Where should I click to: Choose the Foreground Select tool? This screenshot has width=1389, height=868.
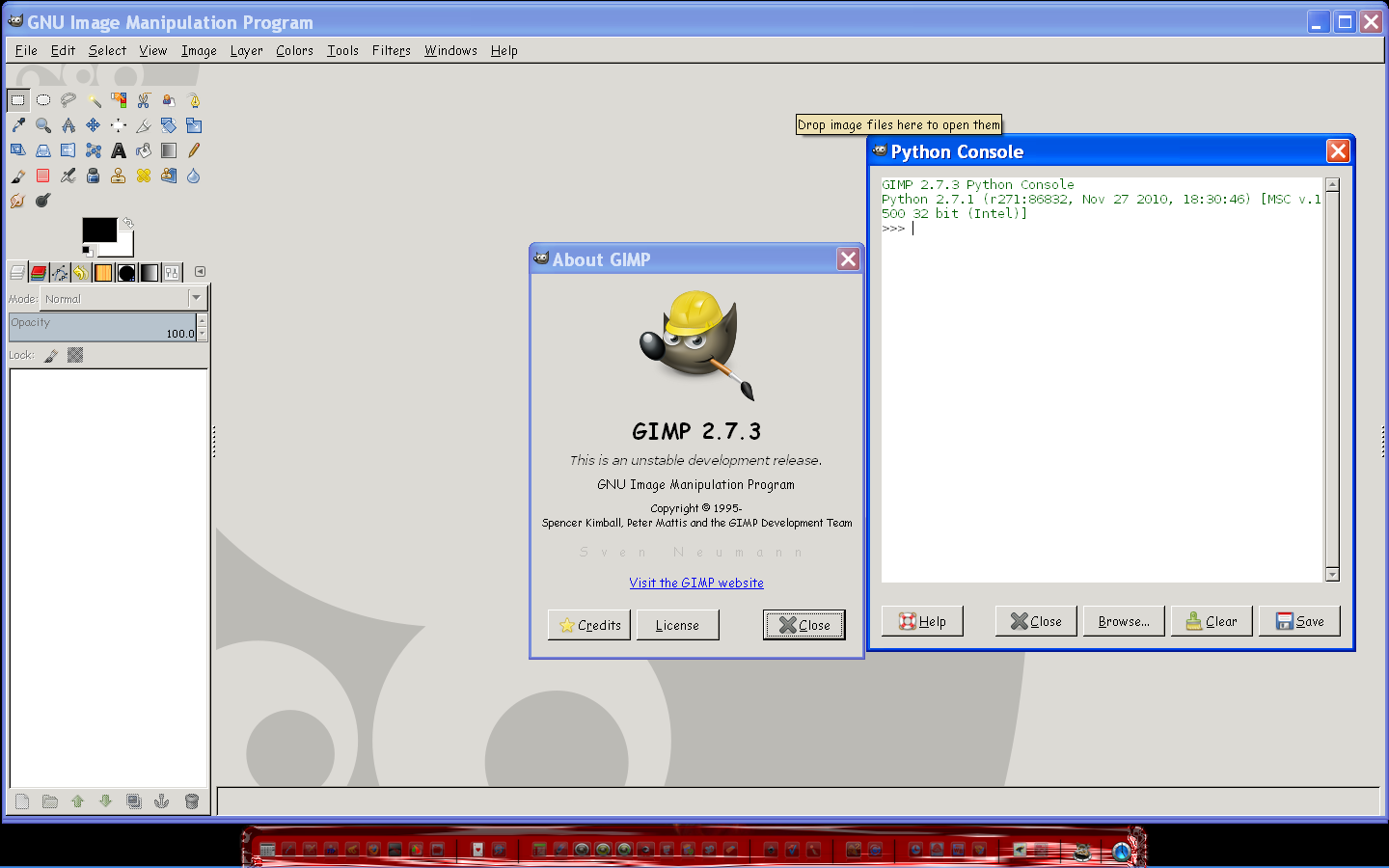point(169,100)
